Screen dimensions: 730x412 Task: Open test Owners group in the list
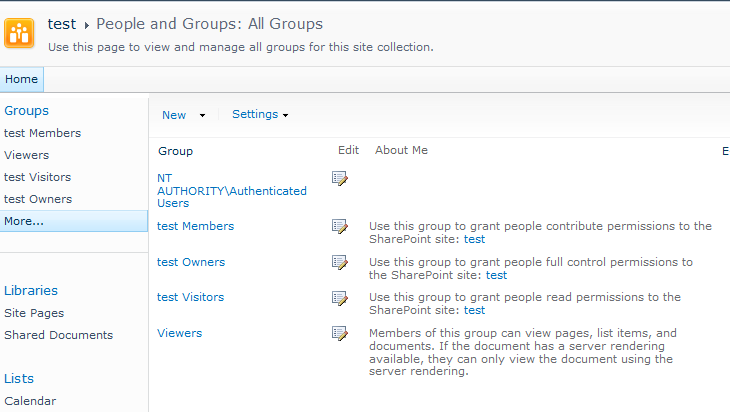pos(191,262)
